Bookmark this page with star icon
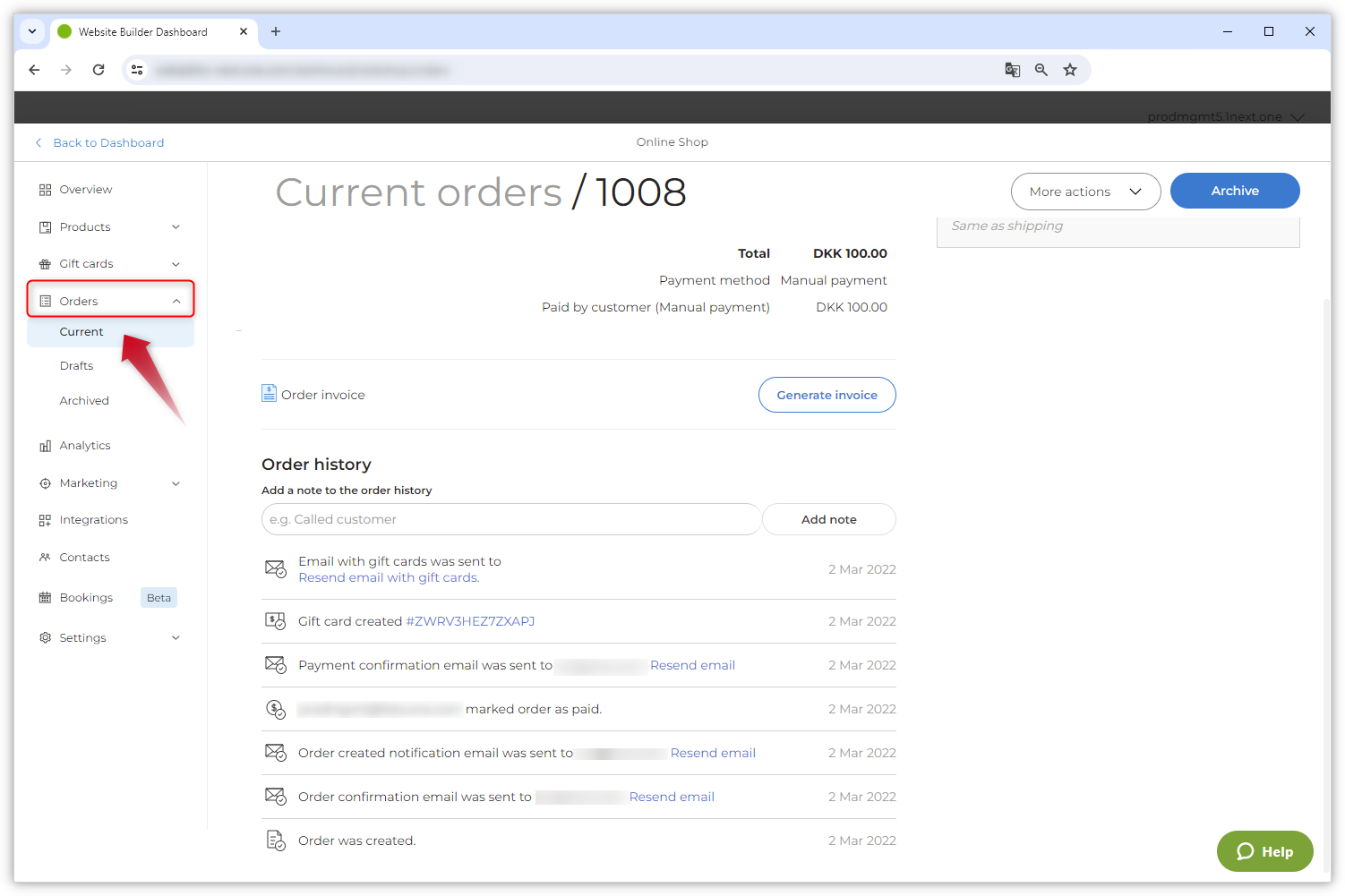 [1069, 70]
